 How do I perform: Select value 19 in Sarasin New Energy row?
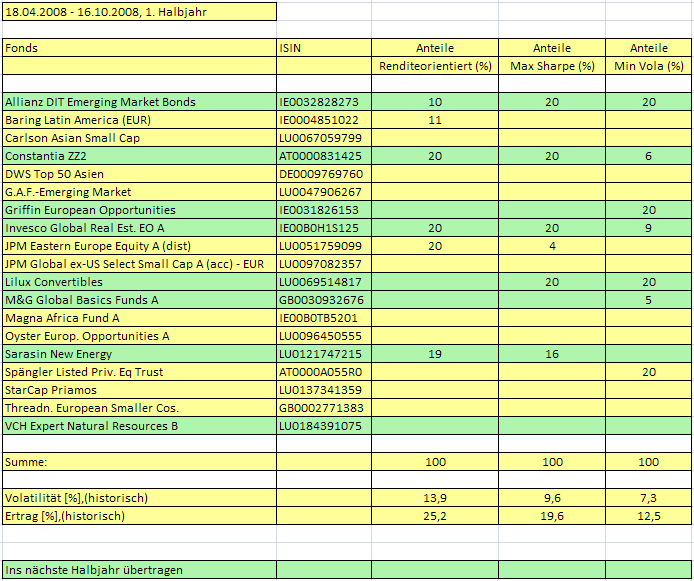click(x=435, y=354)
